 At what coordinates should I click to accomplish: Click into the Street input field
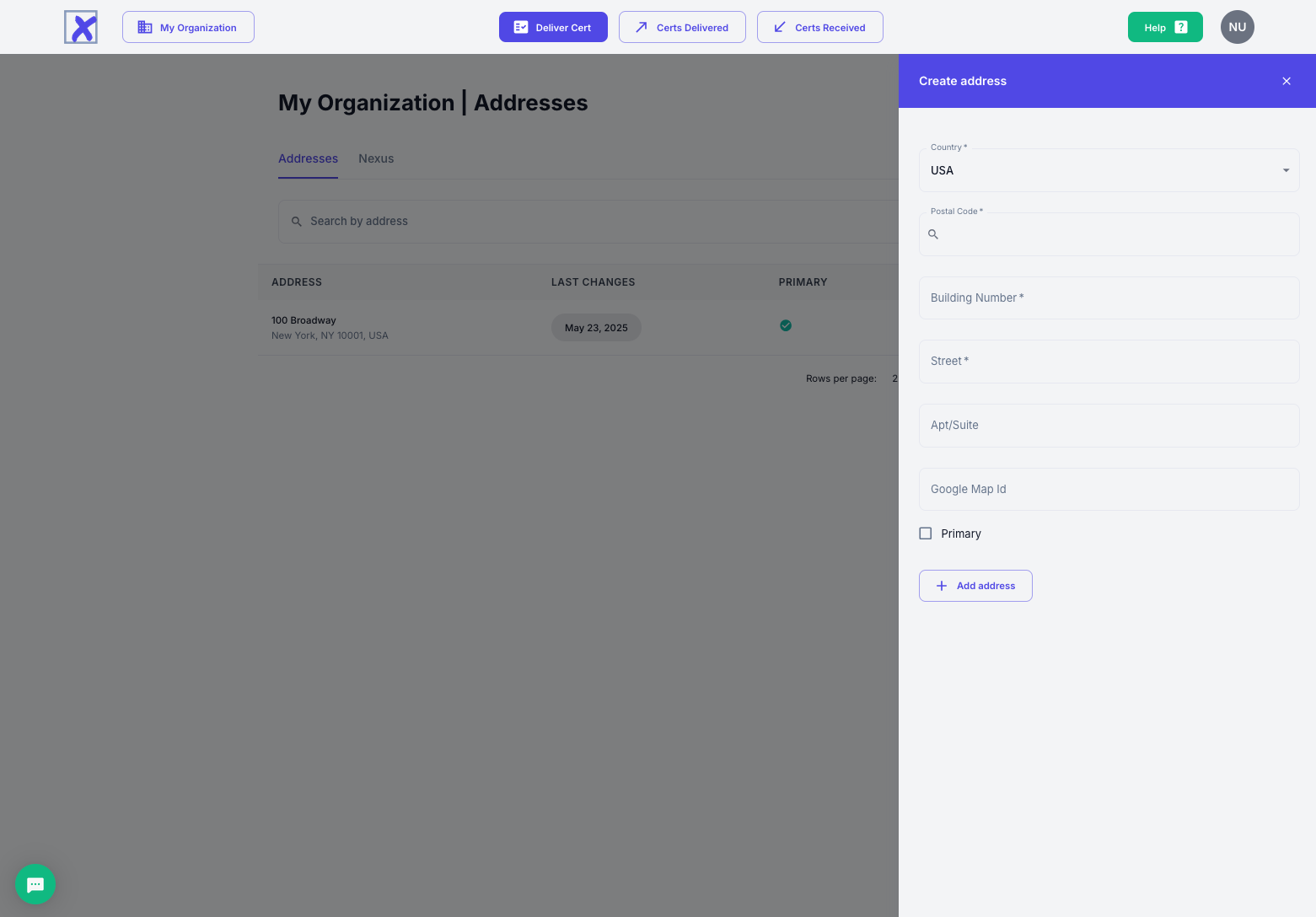(x=1109, y=362)
